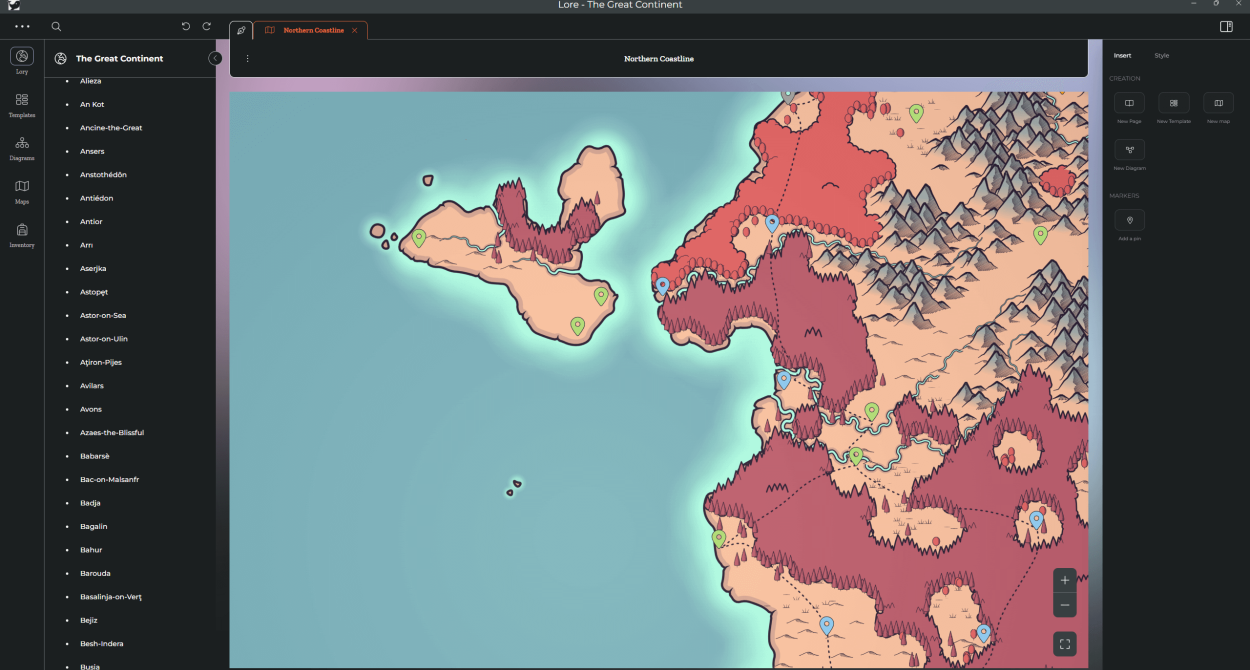Click the Add a pin marker icon

(1129, 220)
